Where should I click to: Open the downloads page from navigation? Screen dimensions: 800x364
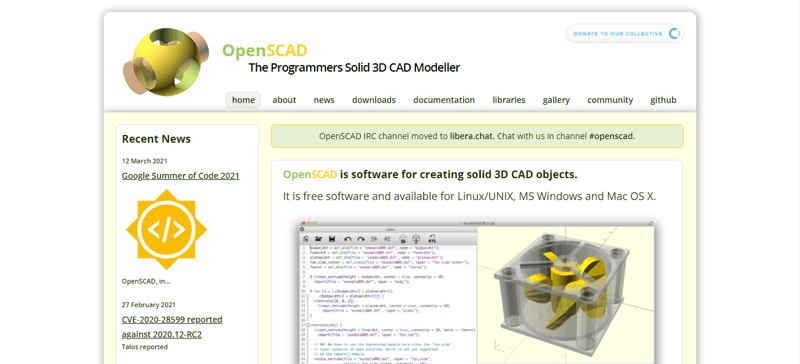pyautogui.click(x=373, y=100)
